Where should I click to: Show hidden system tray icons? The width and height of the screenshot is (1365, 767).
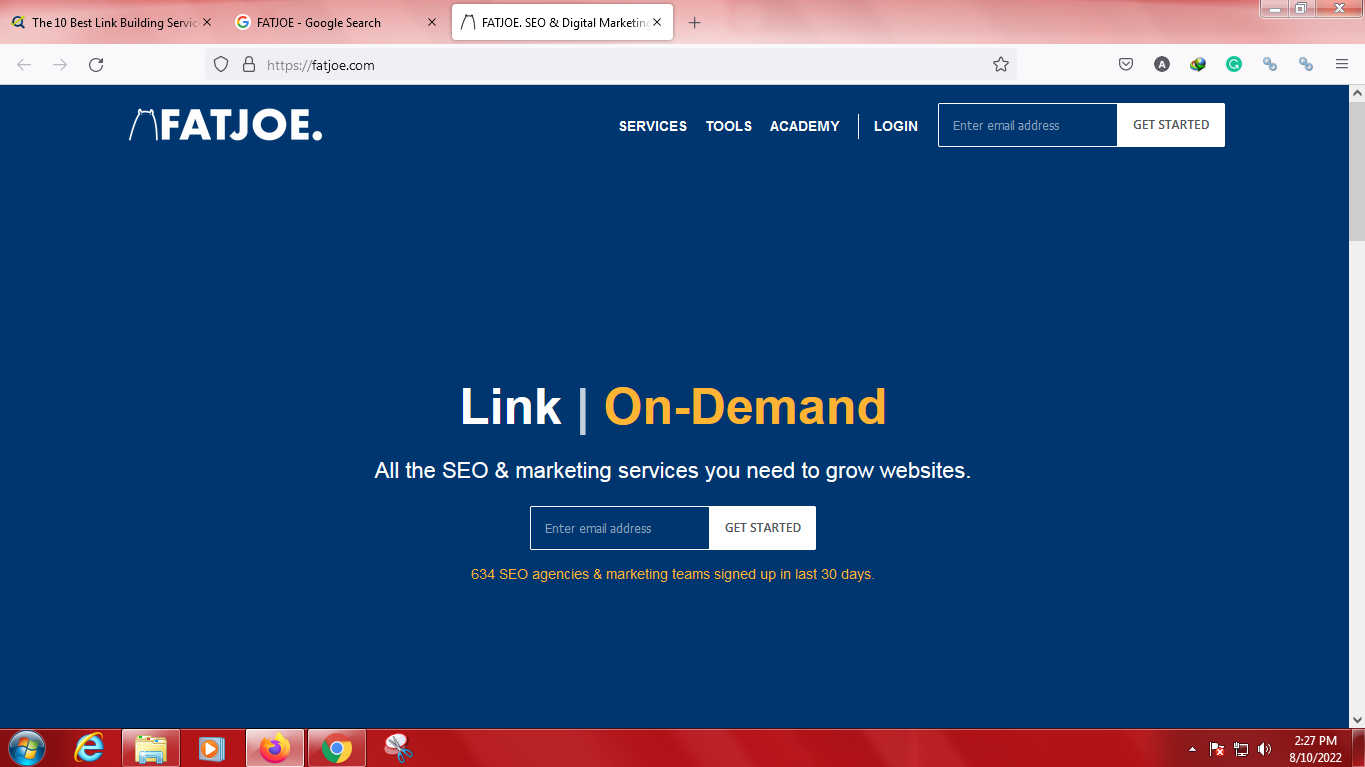pyautogui.click(x=1192, y=749)
